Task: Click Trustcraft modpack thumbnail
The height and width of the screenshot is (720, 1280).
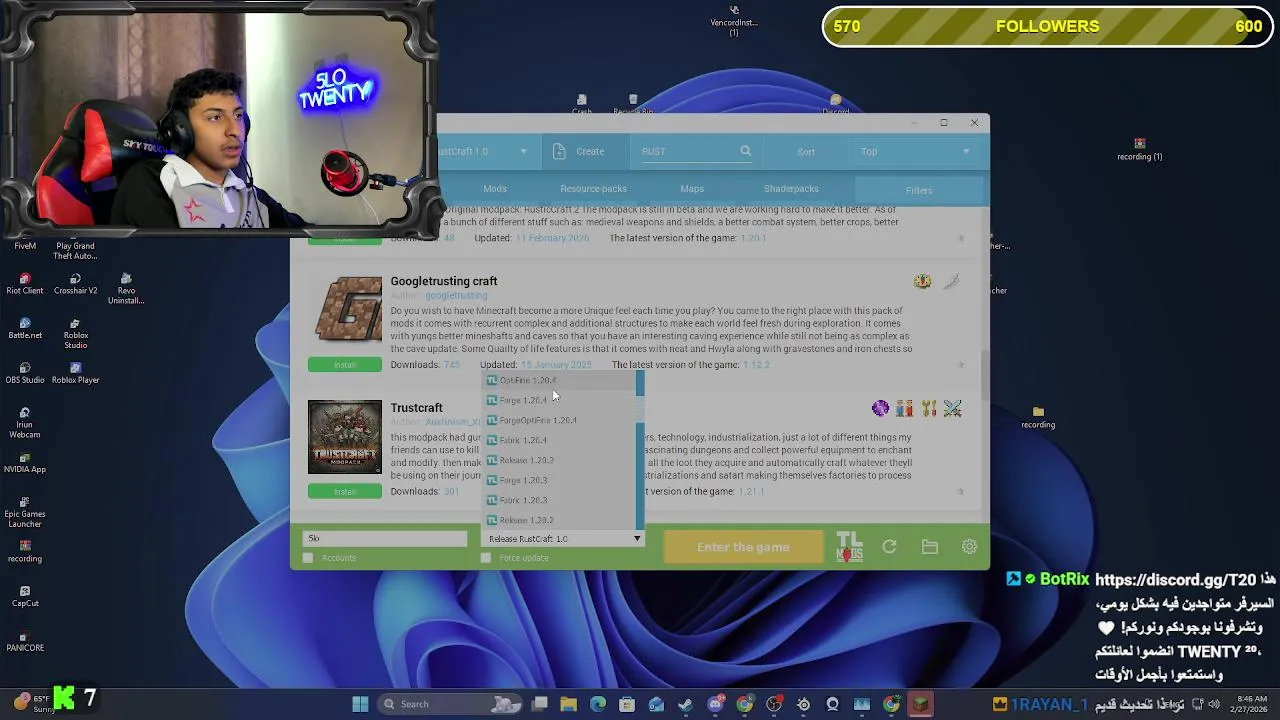Action: tap(345, 437)
